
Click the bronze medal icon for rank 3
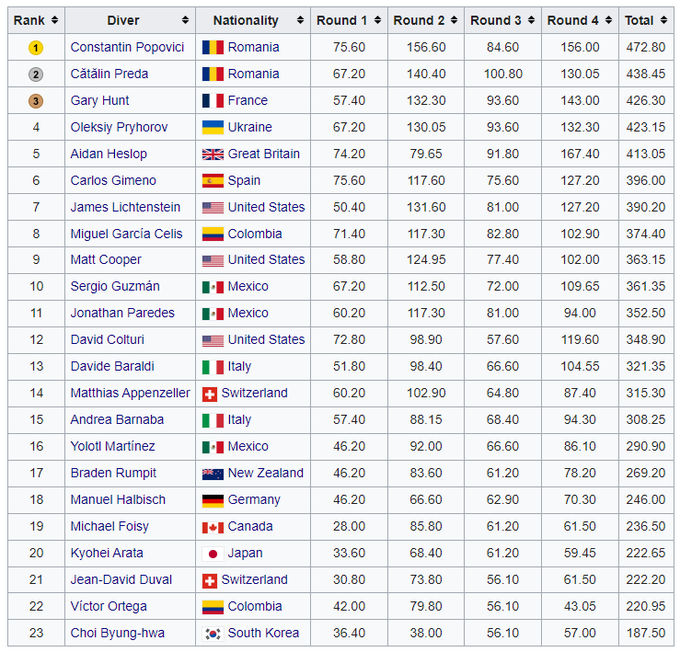(x=35, y=101)
